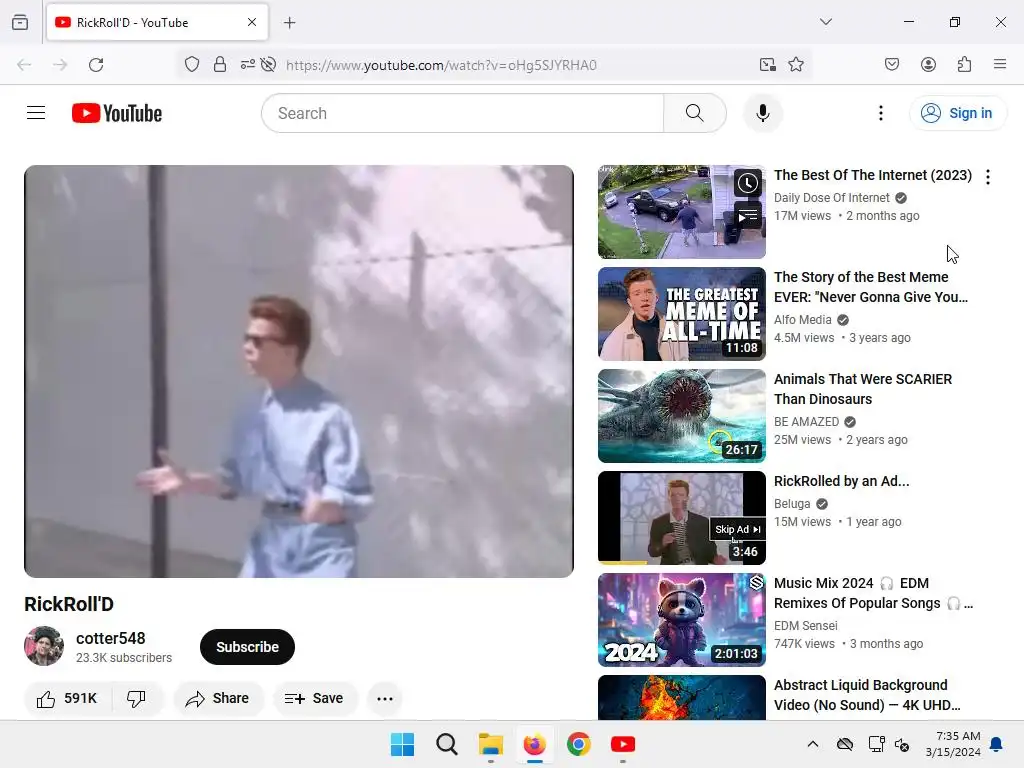Visit the EDM Sensei channel

805,626
